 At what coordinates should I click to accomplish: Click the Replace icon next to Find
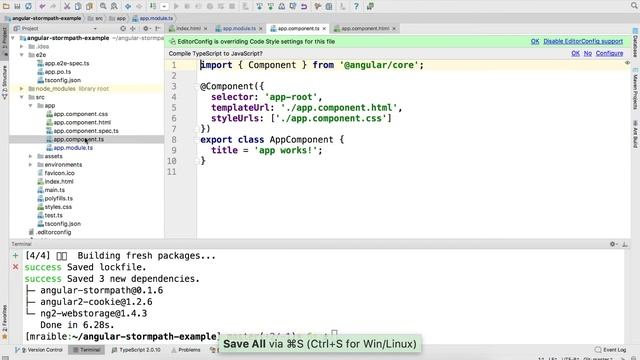click(x=114, y=7)
